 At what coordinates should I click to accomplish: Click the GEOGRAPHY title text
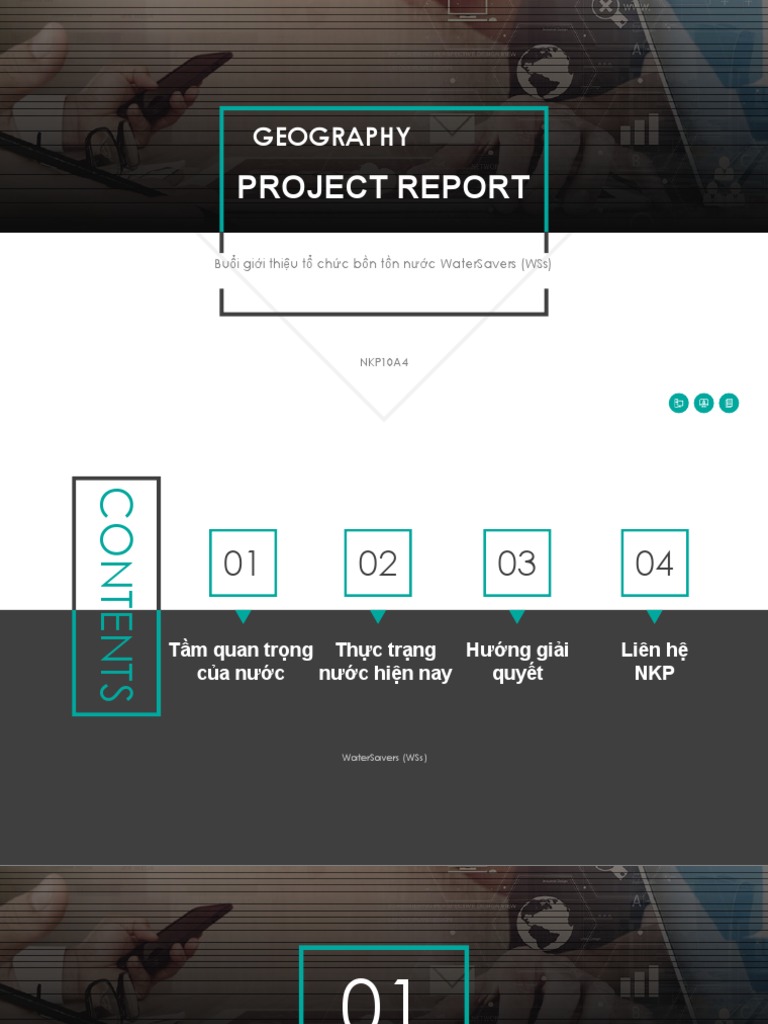(x=332, y=136)
